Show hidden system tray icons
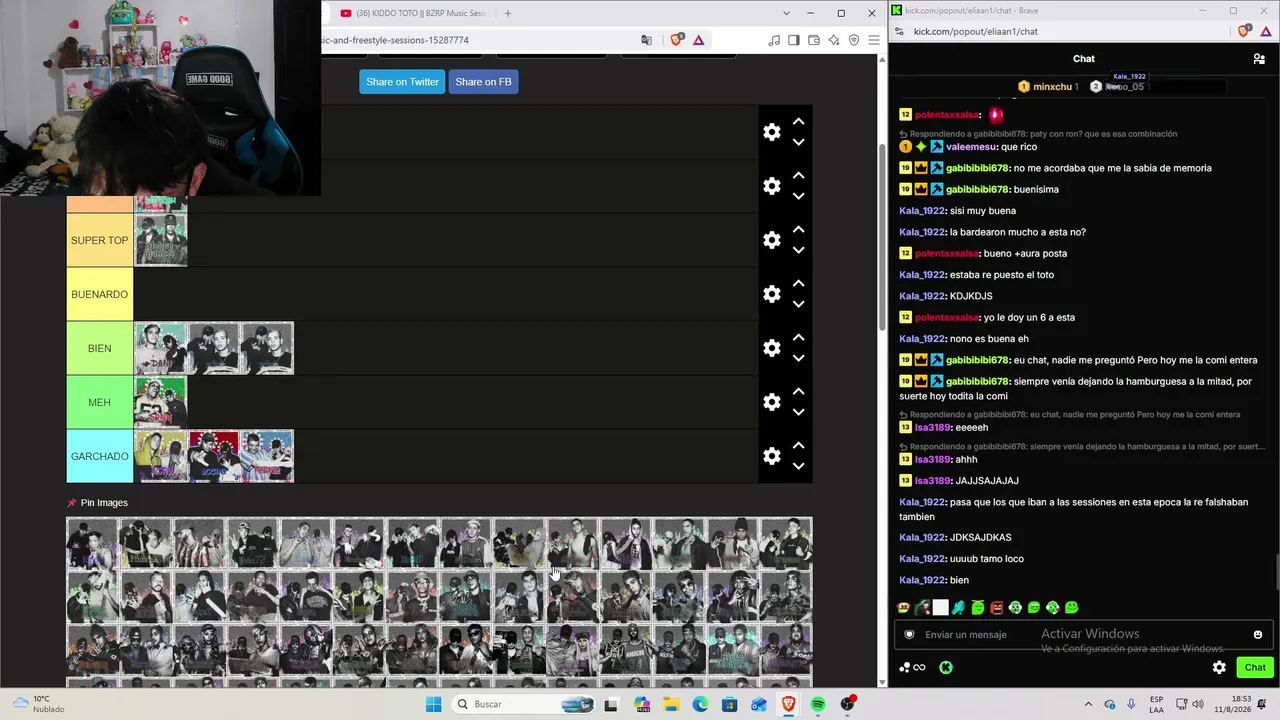The width and height of the screenshot is (1280, 720). tap(1088, 704)
